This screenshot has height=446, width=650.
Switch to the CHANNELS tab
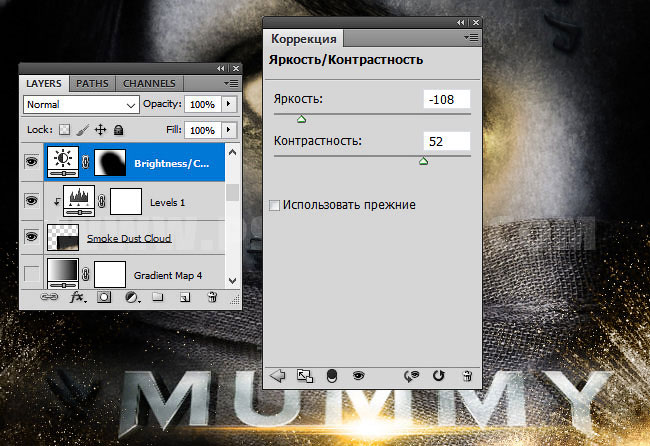pyautogui.click(x=149, y=83)
